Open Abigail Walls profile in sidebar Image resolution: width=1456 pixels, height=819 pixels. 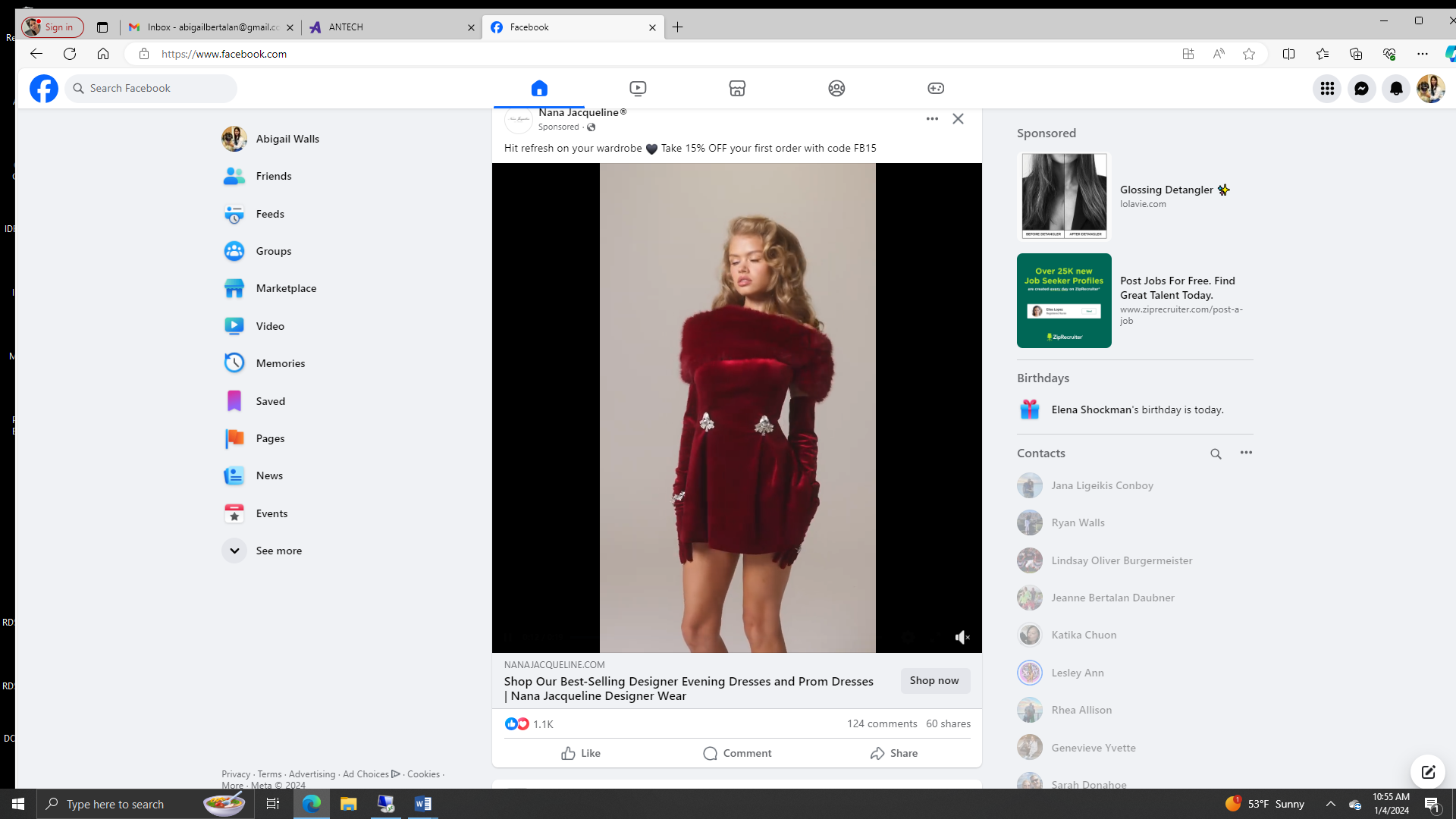click(287, 139)
